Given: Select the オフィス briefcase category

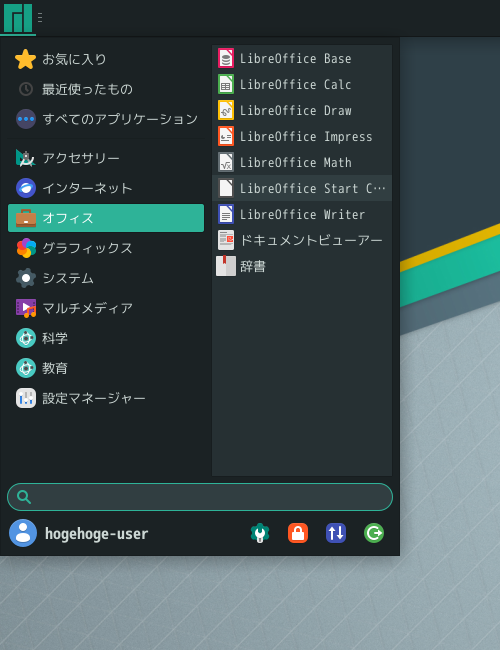Looking at the screenshot, I should [x=106, y=218].
